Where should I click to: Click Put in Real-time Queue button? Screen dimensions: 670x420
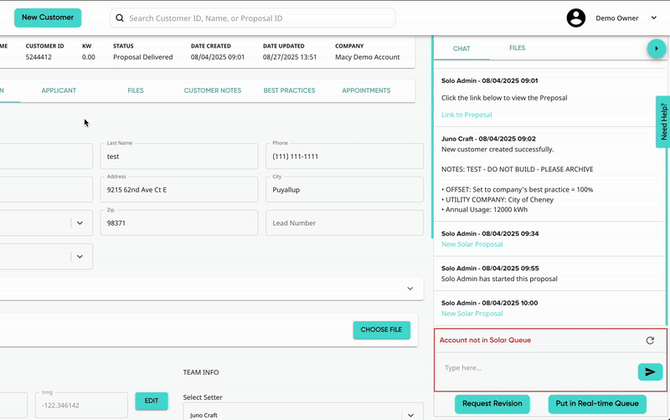(x=597, y=404)
